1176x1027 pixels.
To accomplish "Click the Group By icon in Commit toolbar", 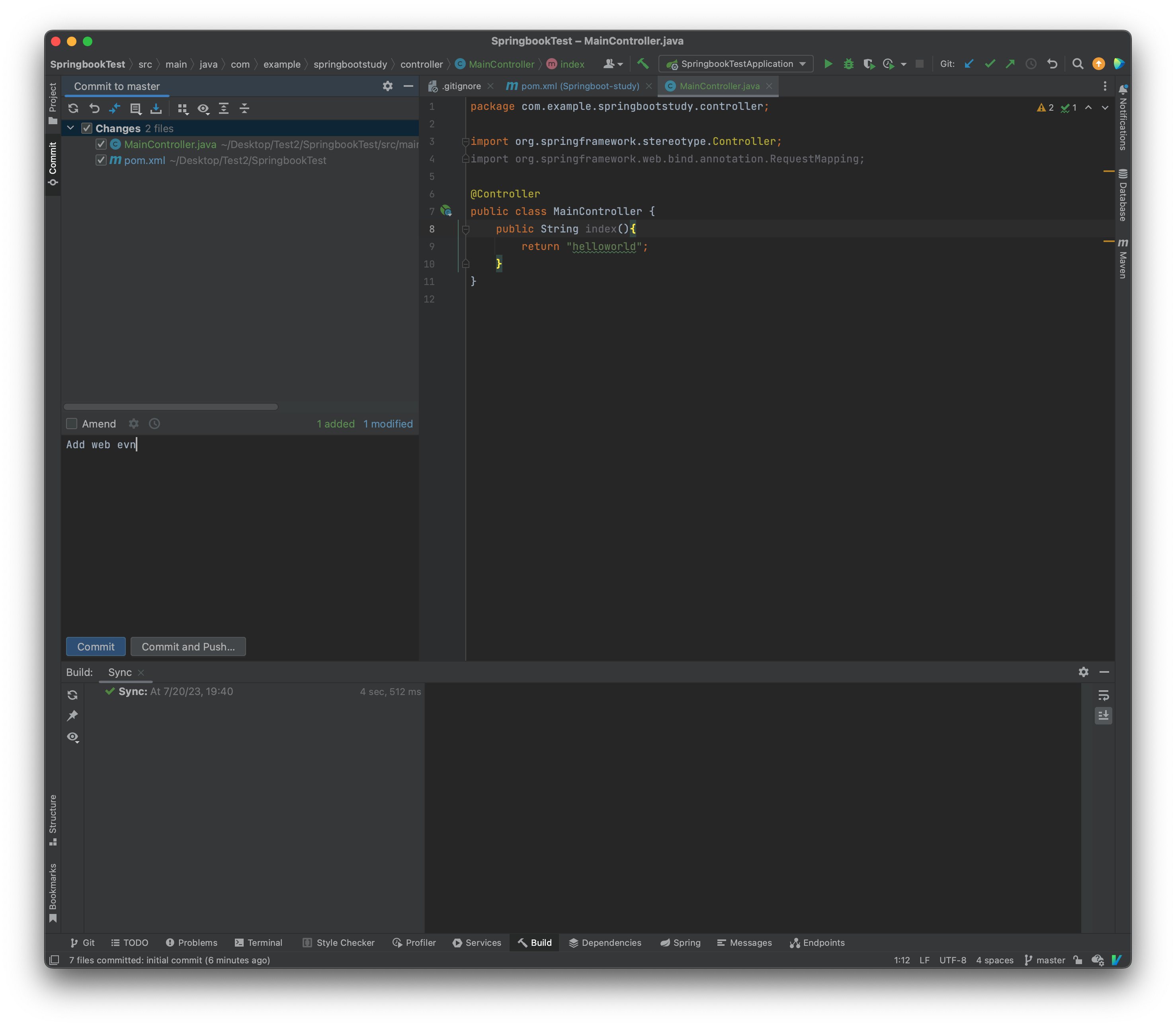I will [183, 108].
